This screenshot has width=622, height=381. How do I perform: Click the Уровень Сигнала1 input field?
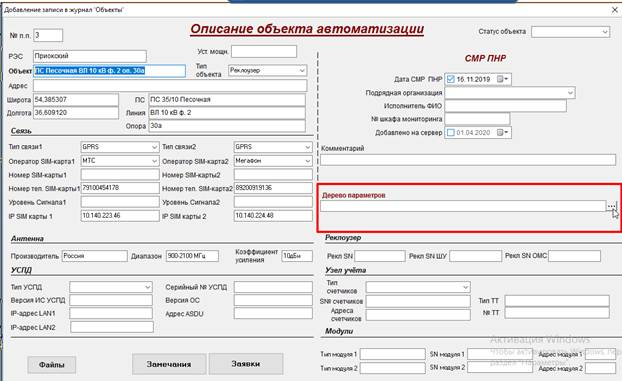click(120, 202)
